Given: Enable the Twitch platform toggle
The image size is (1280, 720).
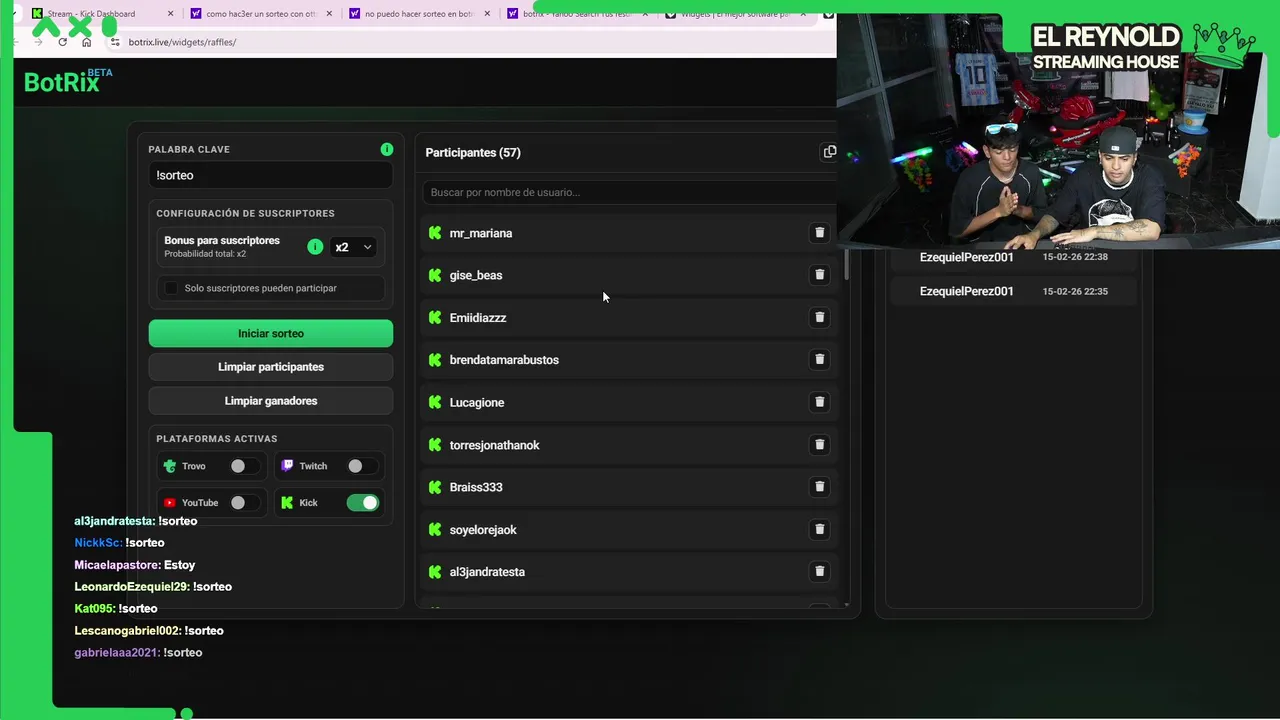Looking at the screenshot, I should (361, 466).
